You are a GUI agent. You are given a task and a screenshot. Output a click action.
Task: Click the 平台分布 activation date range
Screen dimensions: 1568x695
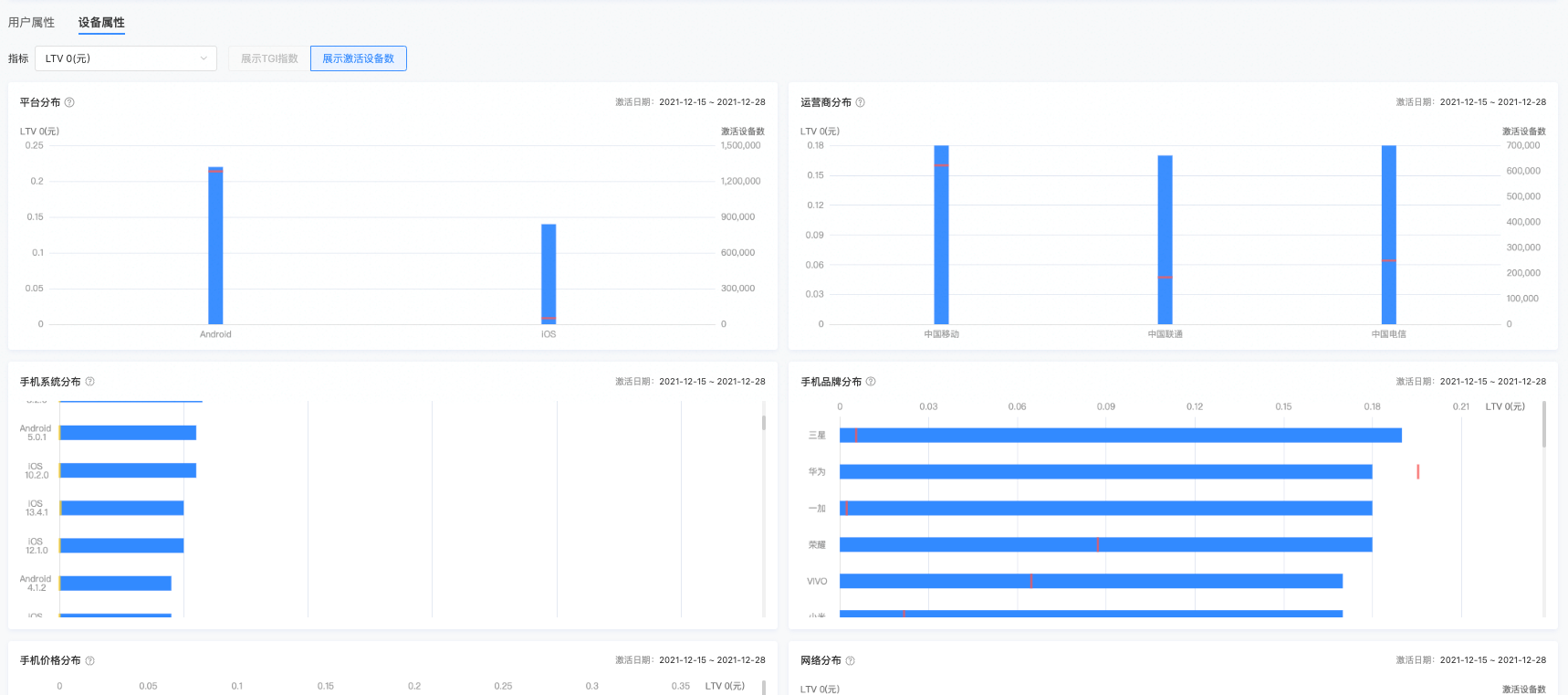[712, 102]
